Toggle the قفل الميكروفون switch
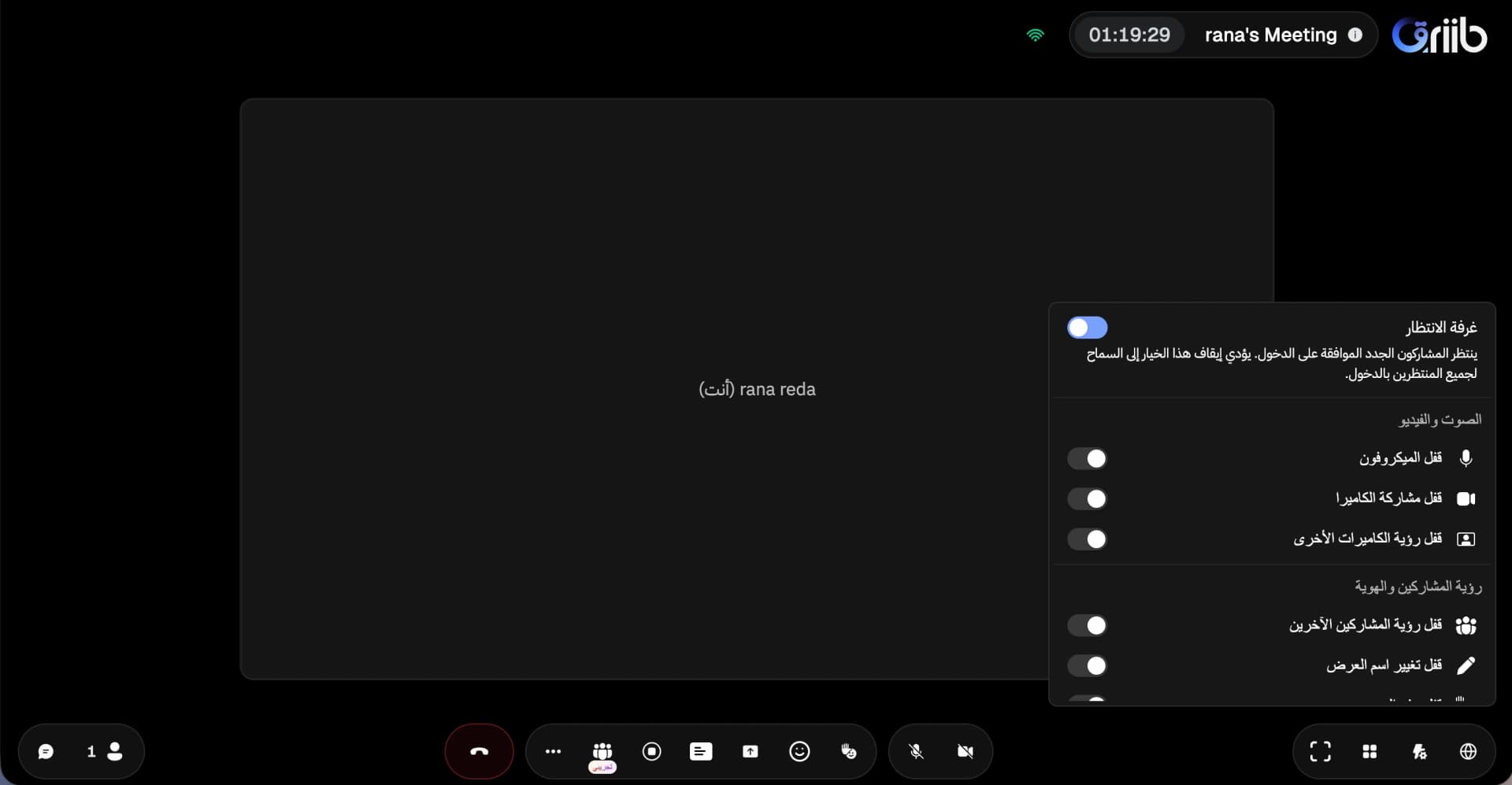 (x=1088, y=458)
